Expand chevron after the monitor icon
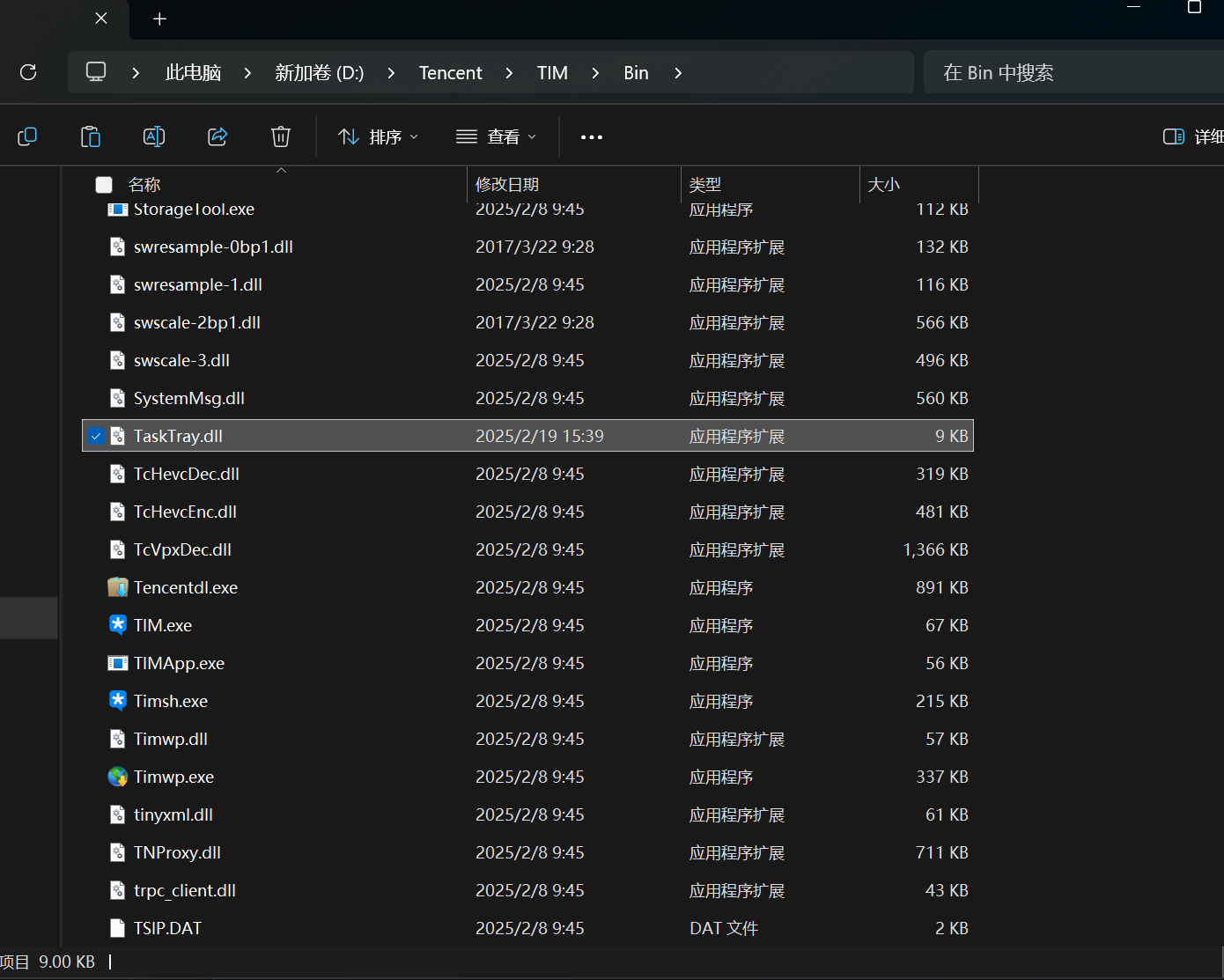 coord(136,73)
